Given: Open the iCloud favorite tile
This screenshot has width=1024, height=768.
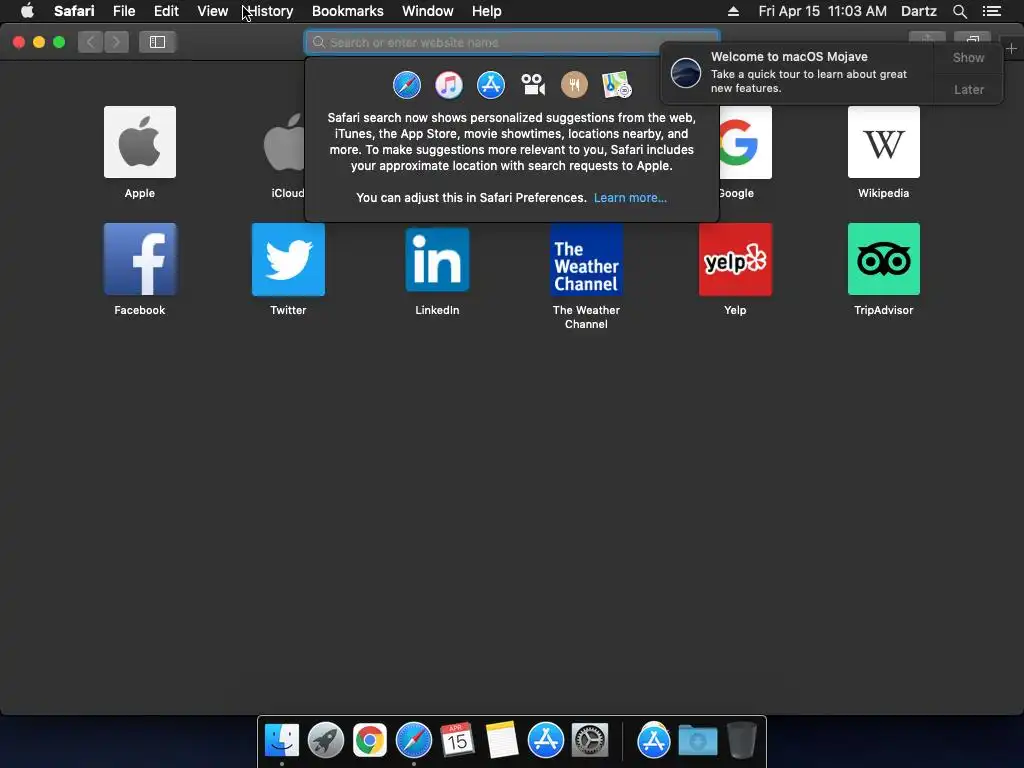Looking at the screenshot, I should [283, 142].
